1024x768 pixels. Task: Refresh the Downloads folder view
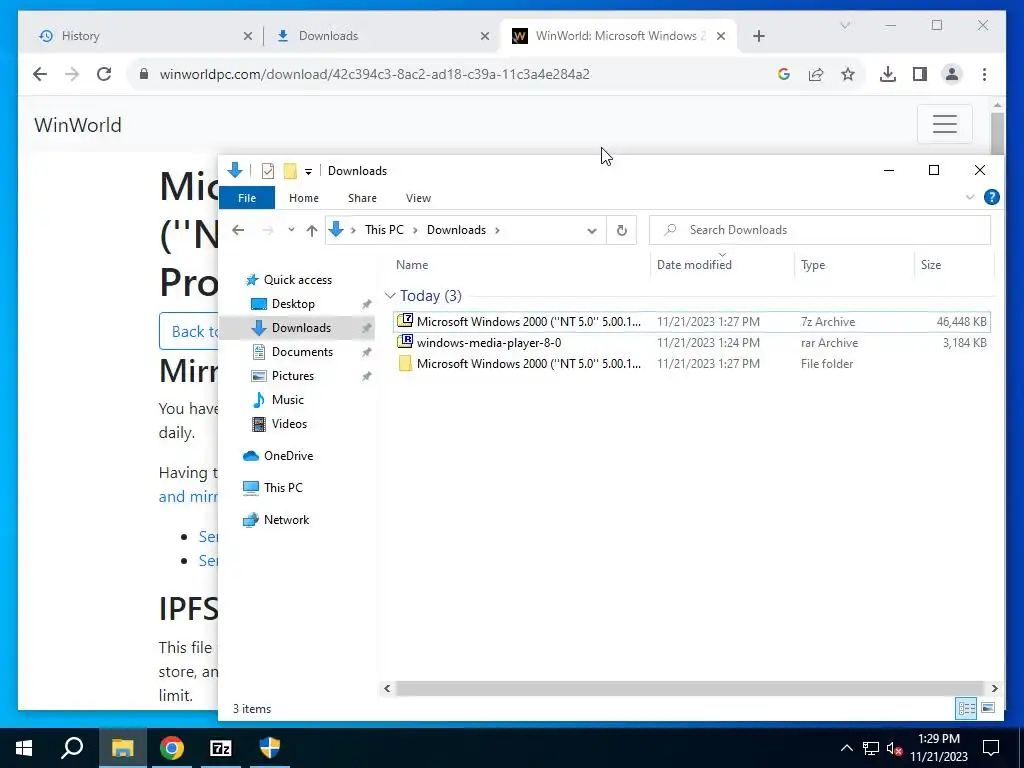pyautogui.click(x=622, y=230)
